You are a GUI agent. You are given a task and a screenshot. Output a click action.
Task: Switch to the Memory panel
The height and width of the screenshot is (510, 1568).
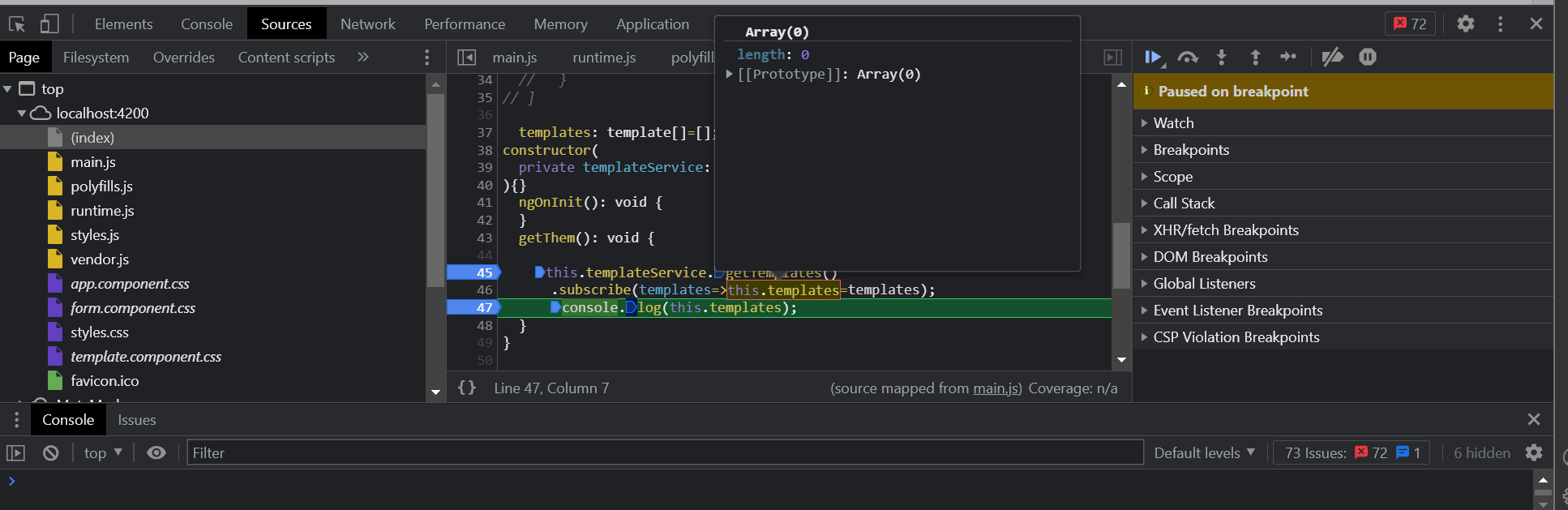pos(560,24)
